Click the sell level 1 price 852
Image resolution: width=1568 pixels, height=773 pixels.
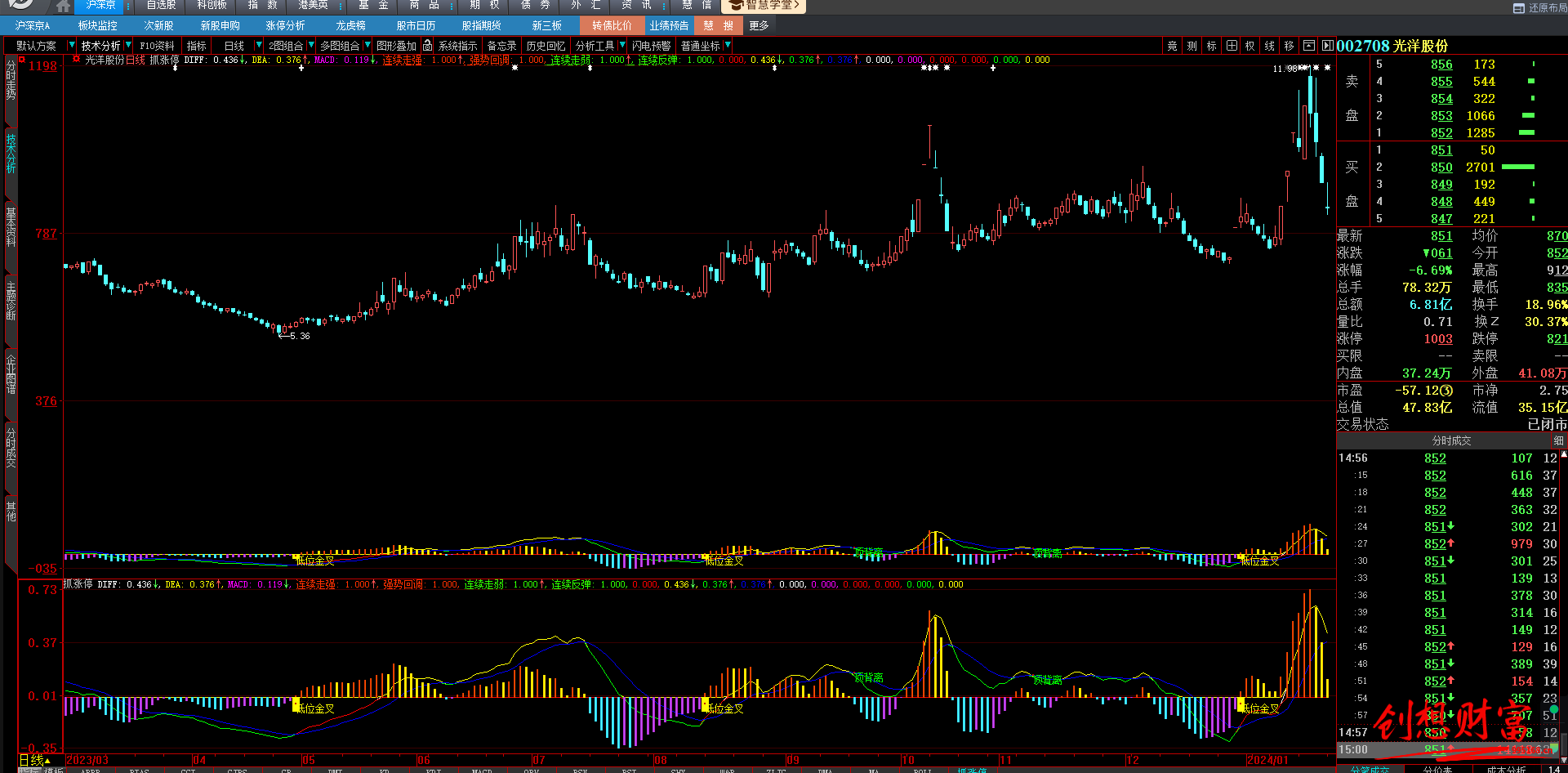[1441, 132]
